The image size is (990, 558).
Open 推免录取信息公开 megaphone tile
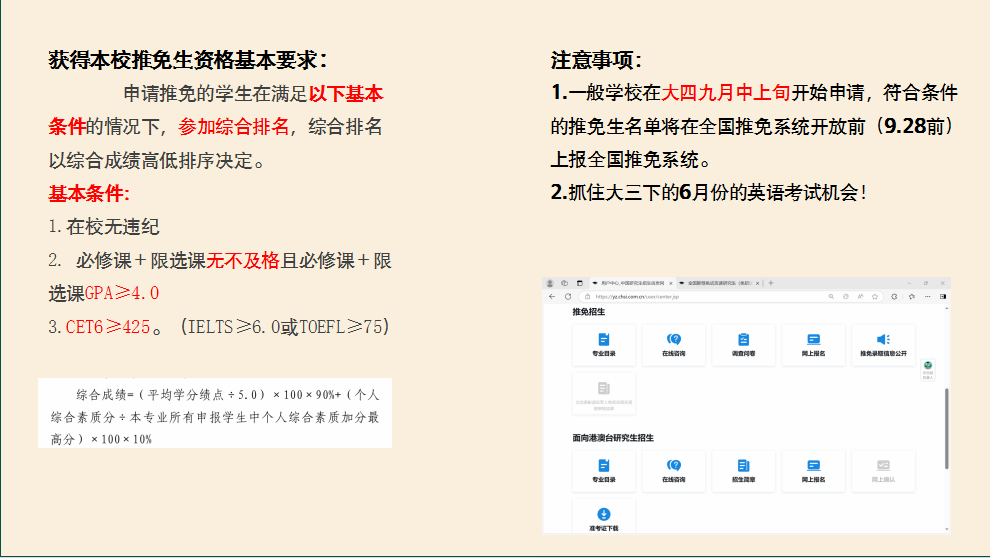pos(882,341)
